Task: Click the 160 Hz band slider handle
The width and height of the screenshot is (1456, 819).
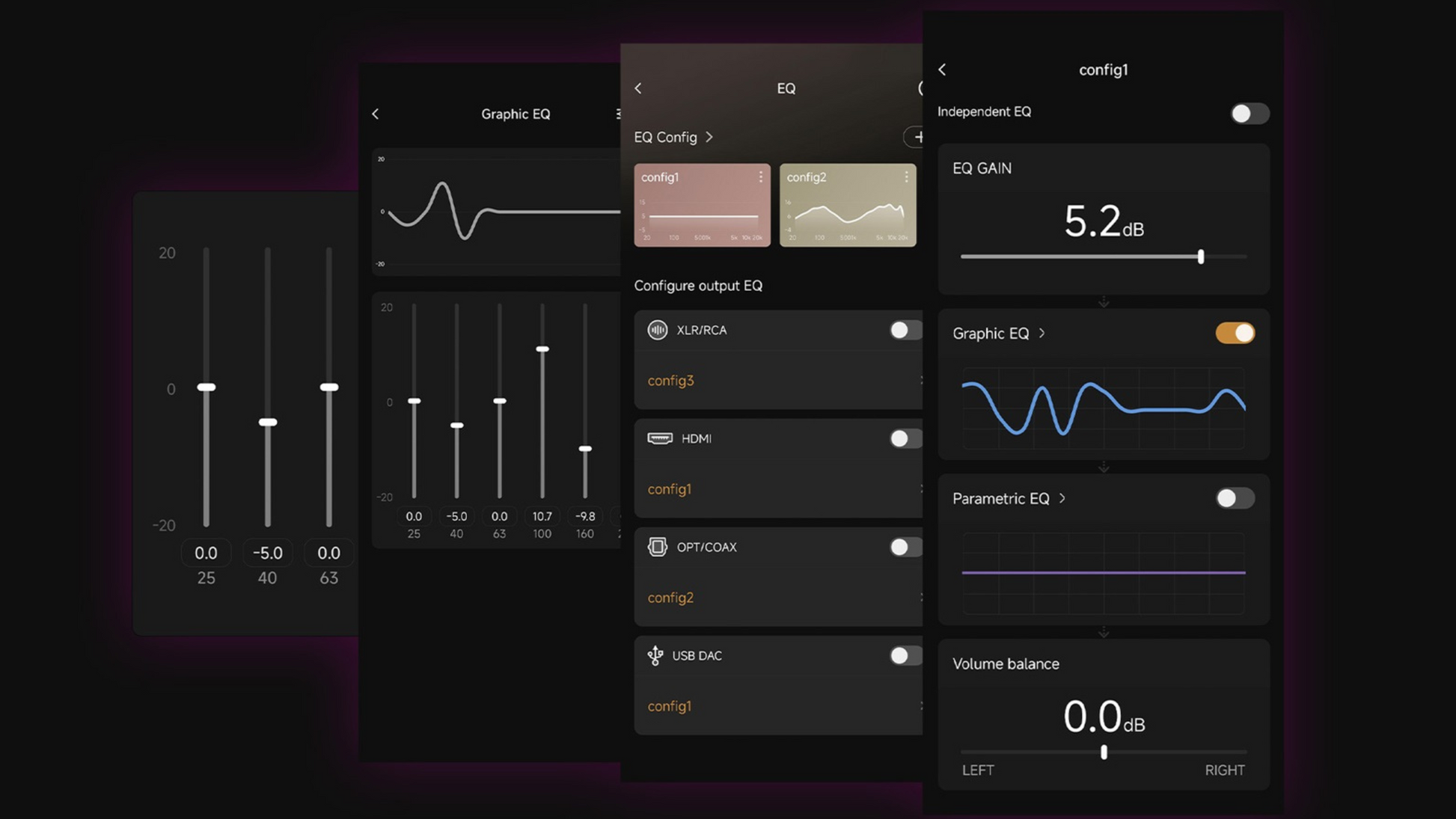Action: pyautogui.click(x=585, y=449)
